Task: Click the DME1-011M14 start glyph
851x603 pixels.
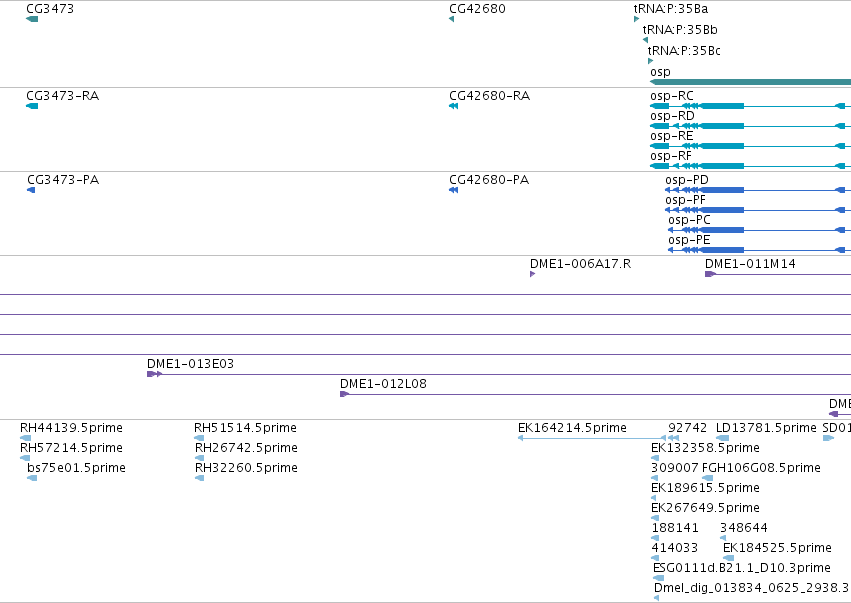Action: (710, 274)
